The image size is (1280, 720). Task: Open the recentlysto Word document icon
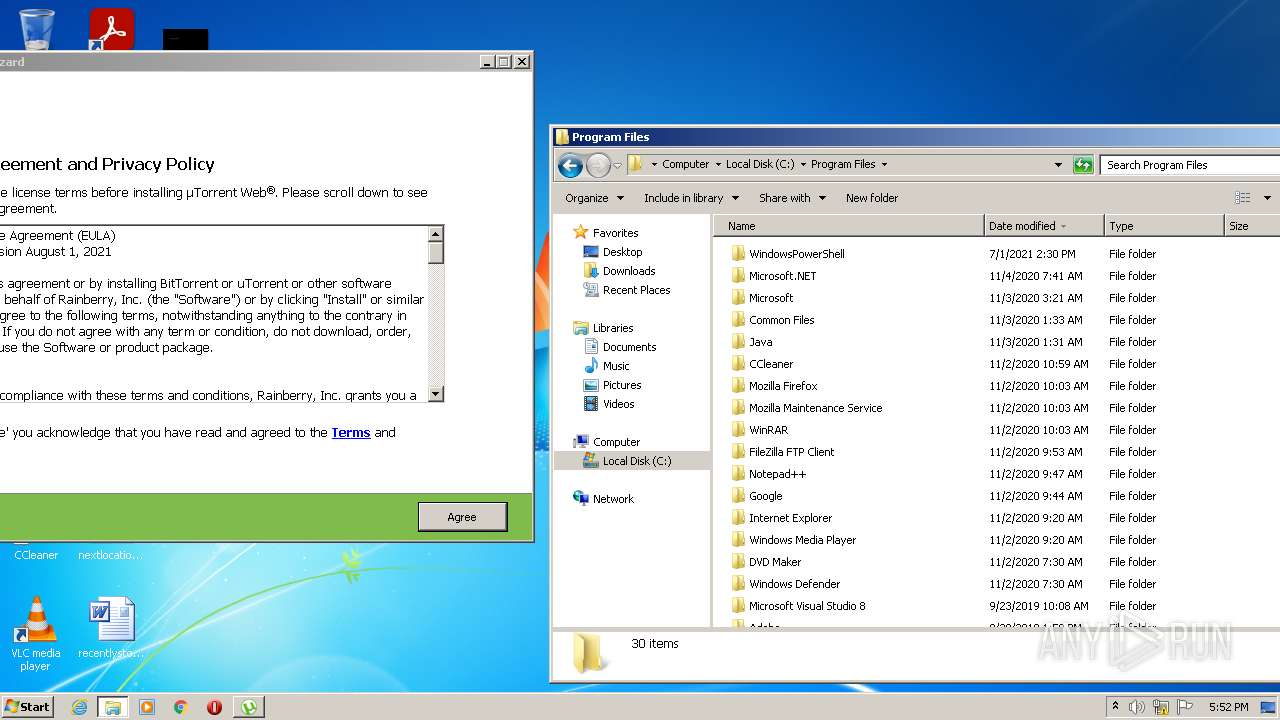(110, 628)
